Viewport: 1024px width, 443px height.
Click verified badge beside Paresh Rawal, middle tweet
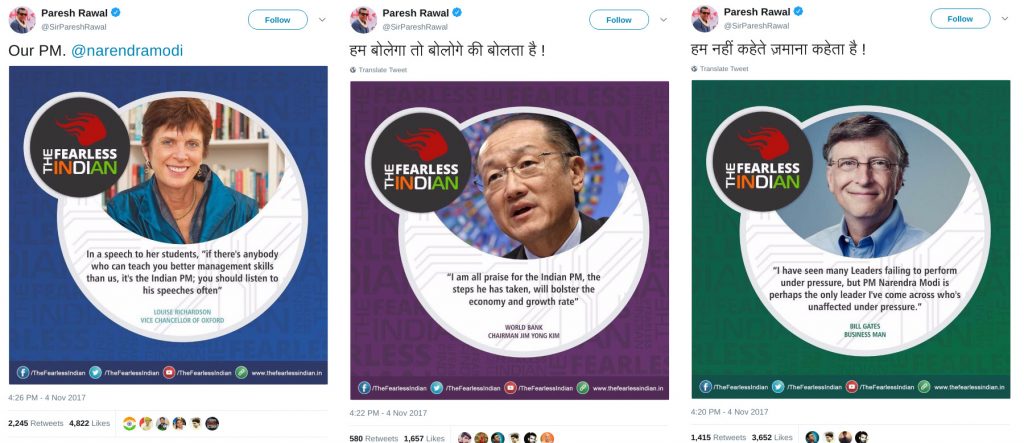pos(458,12)
